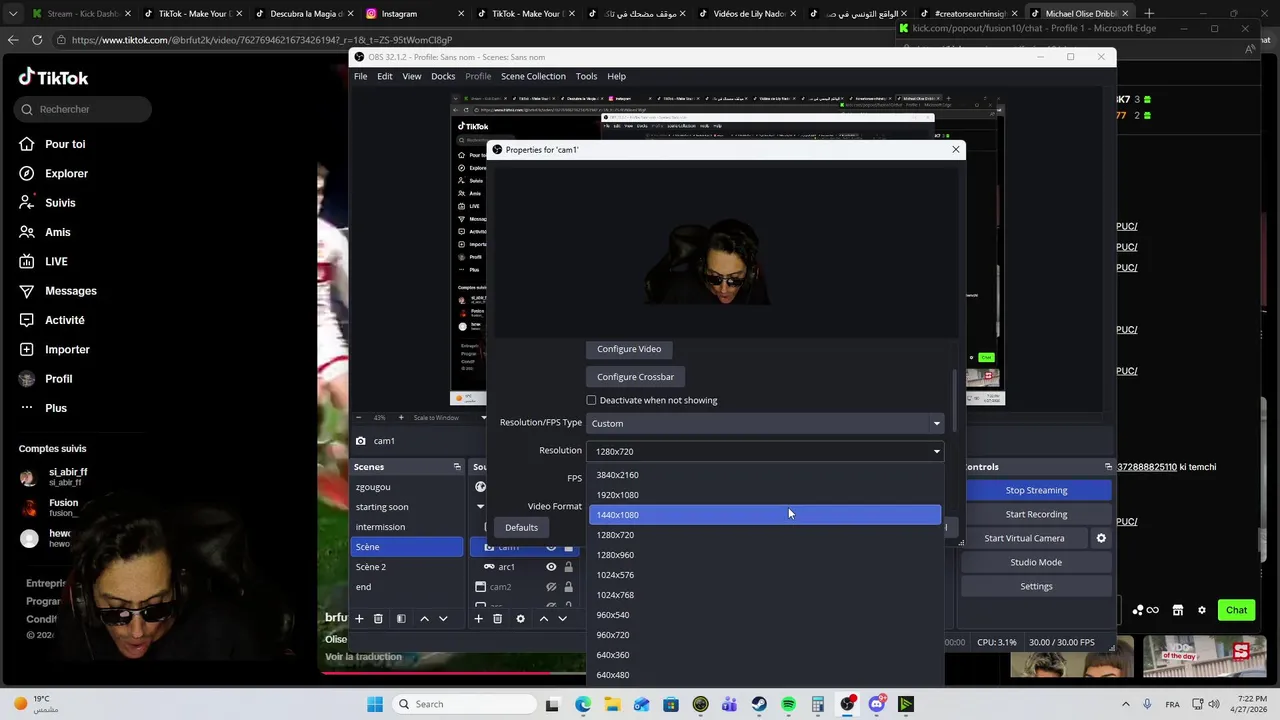Open OBS Edit menu

(384, 76)
